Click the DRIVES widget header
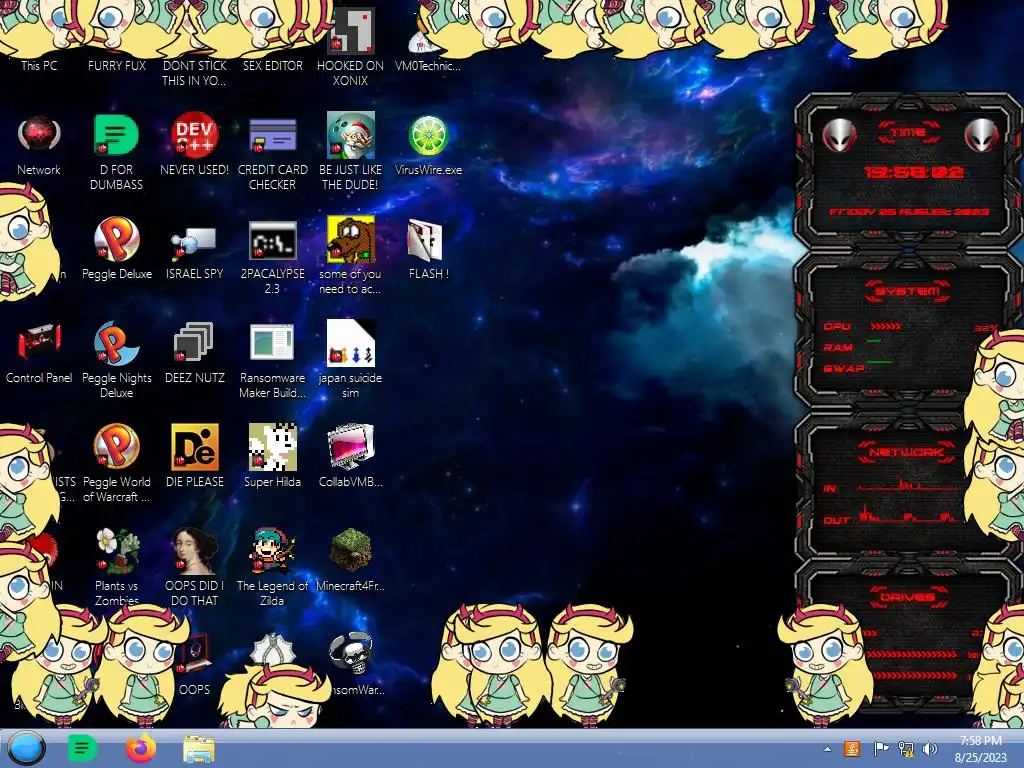Viewport: 1024px width, 768px height. click(x=907, y=597)
